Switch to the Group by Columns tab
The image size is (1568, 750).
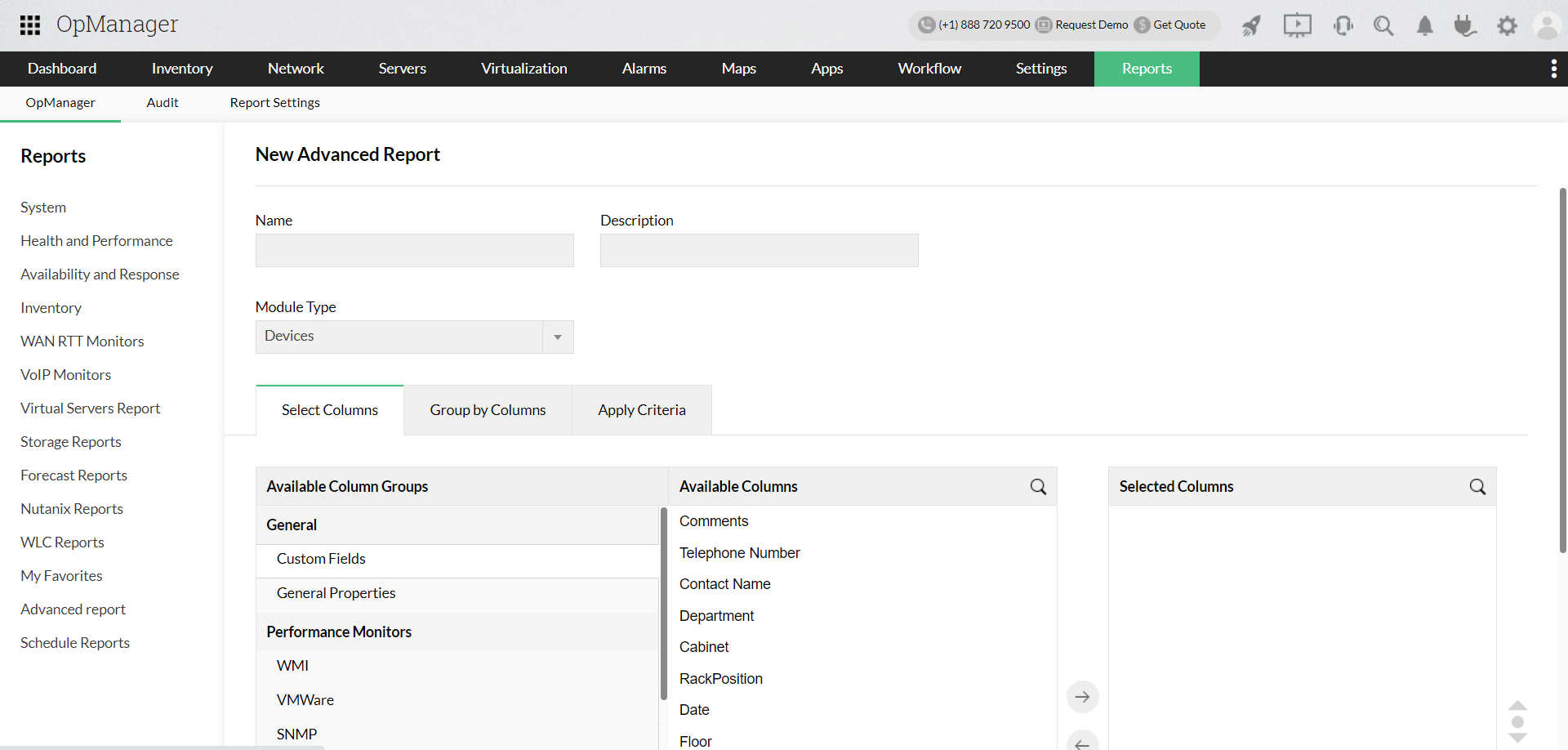pyautogui.click(x=488, y=409)
